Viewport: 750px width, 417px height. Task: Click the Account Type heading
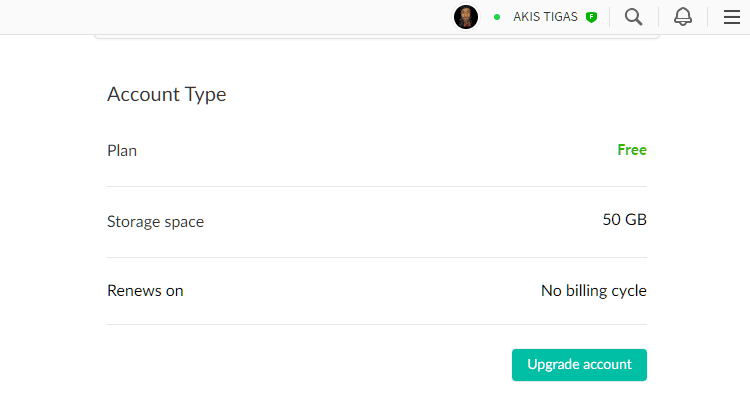pyautogui.click(x=166, y=94)
